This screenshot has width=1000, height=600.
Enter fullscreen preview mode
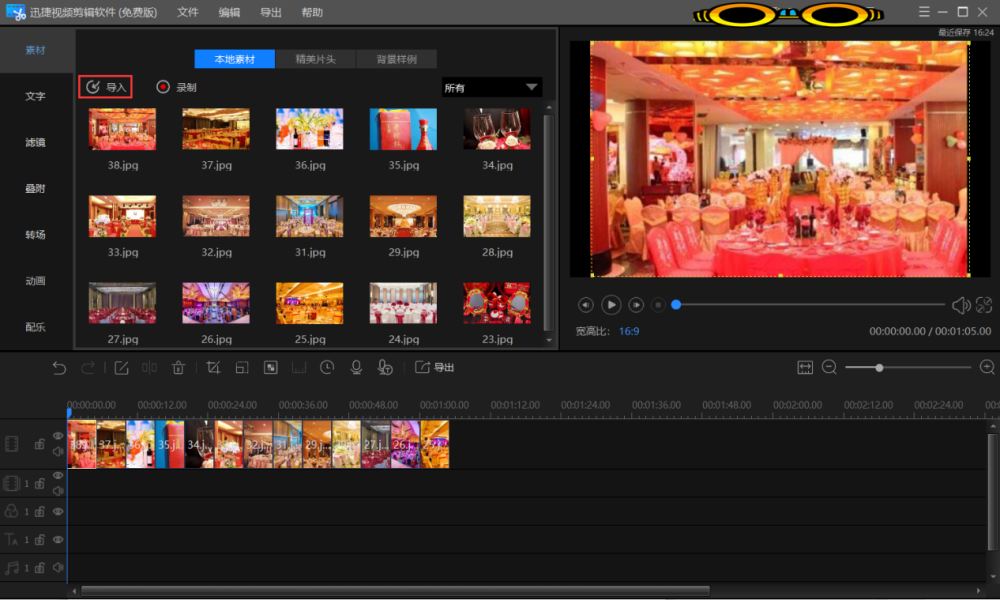pos(984,305)
